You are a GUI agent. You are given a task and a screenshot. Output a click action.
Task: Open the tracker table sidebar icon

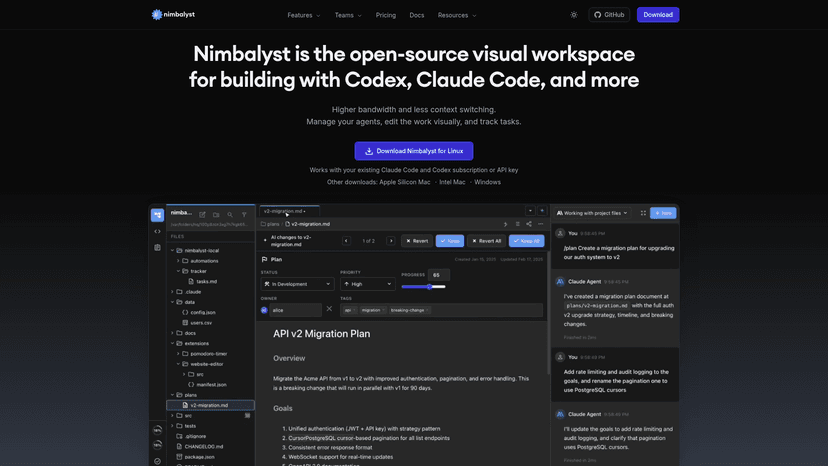pos(157,247)
